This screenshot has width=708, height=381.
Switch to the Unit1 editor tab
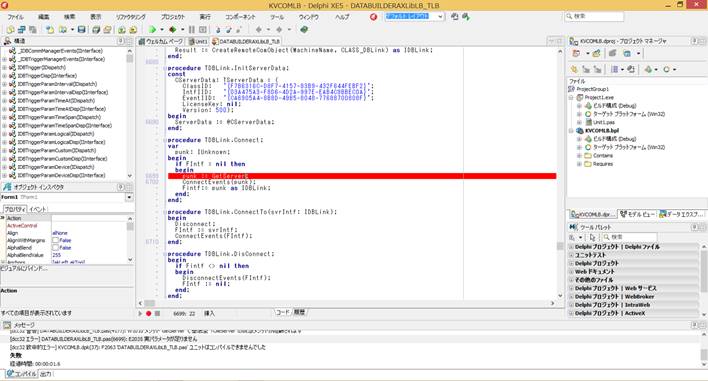(198, 41)
